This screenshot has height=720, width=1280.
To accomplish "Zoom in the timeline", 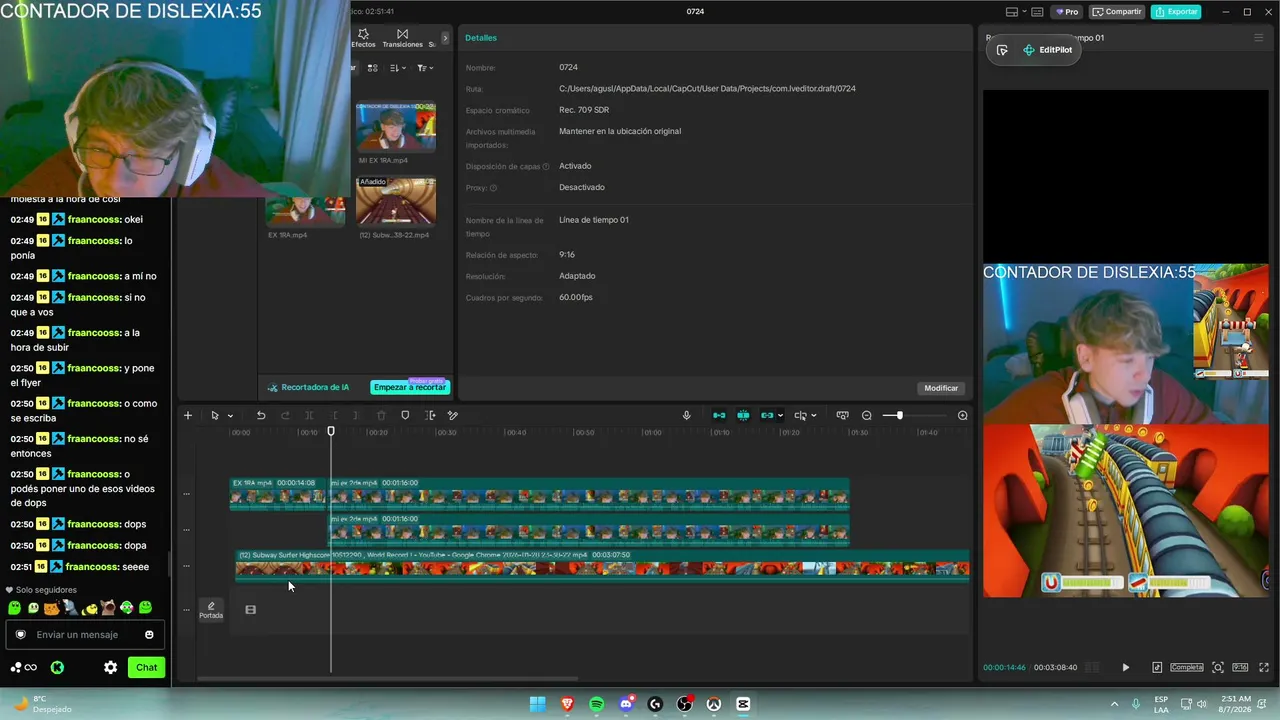I will tap(962, 415).
